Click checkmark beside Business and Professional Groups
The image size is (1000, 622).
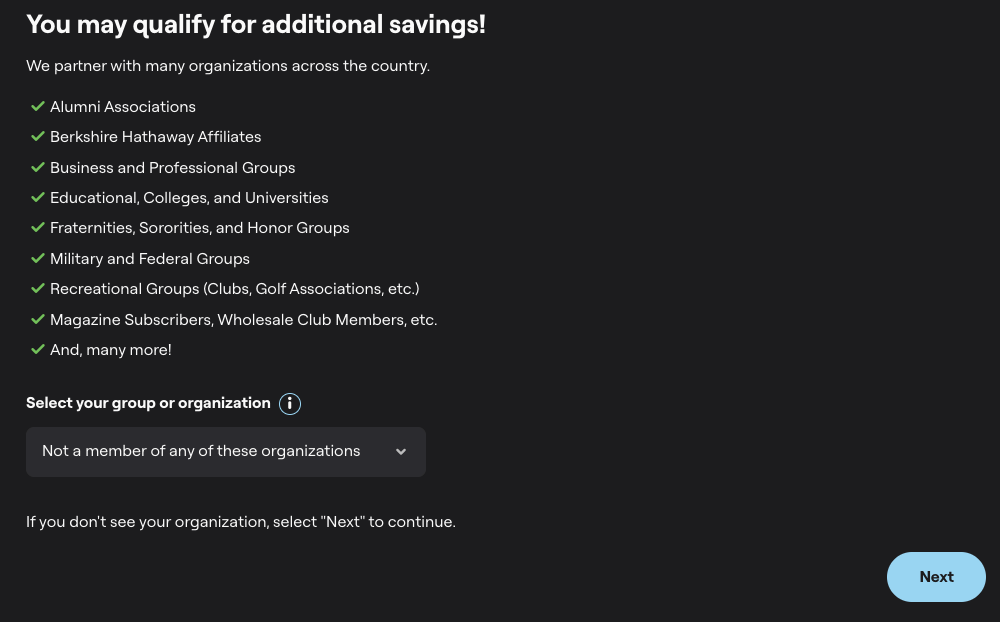click(38, 167)
